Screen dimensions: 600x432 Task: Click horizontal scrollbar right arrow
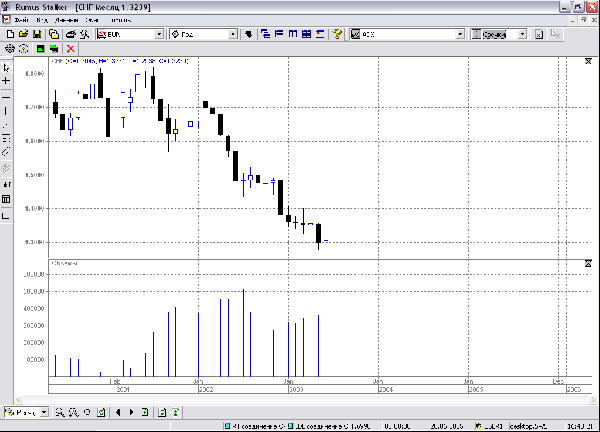pos(593,400)
